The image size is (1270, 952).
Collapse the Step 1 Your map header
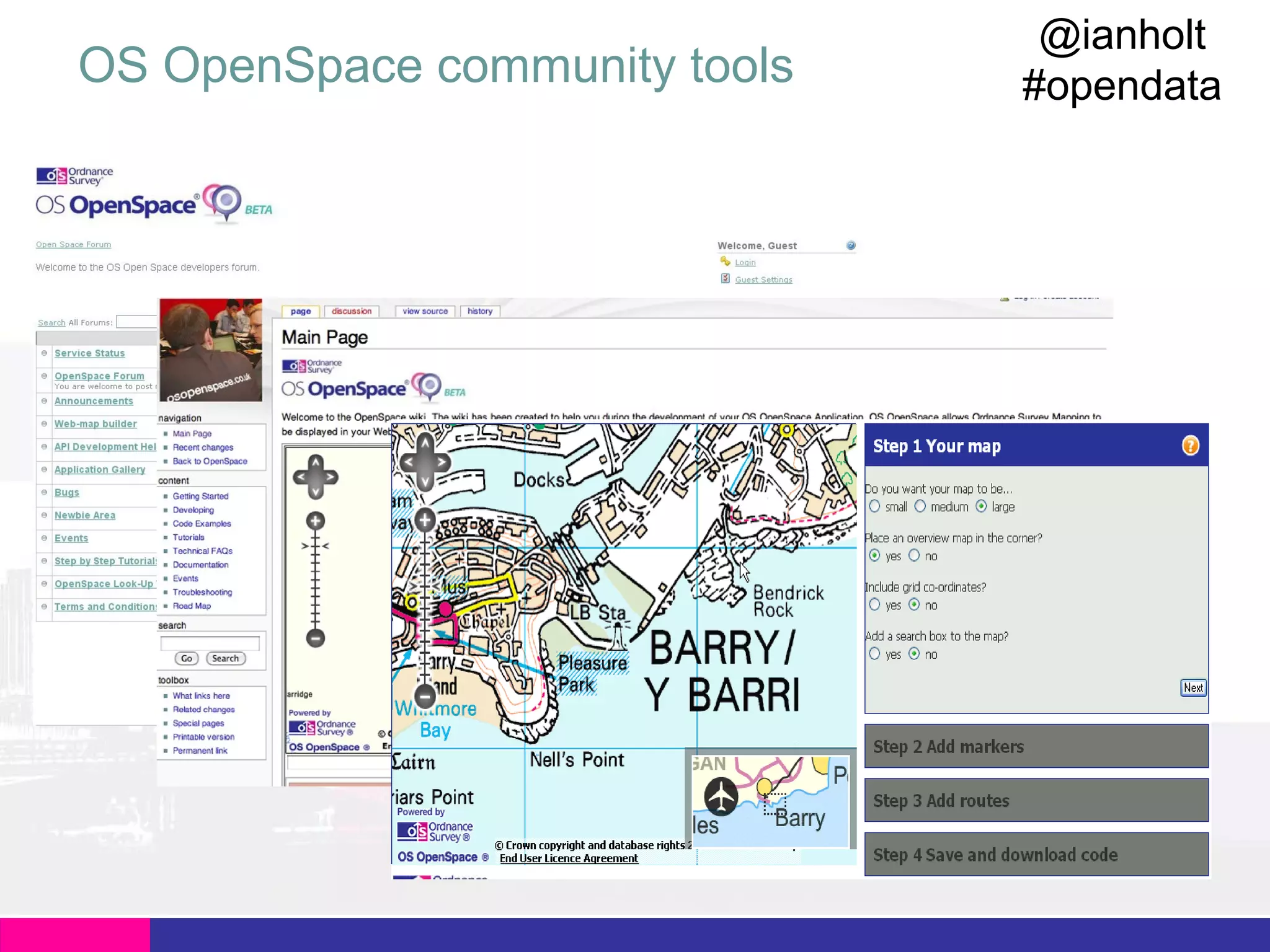(1036, 445)
